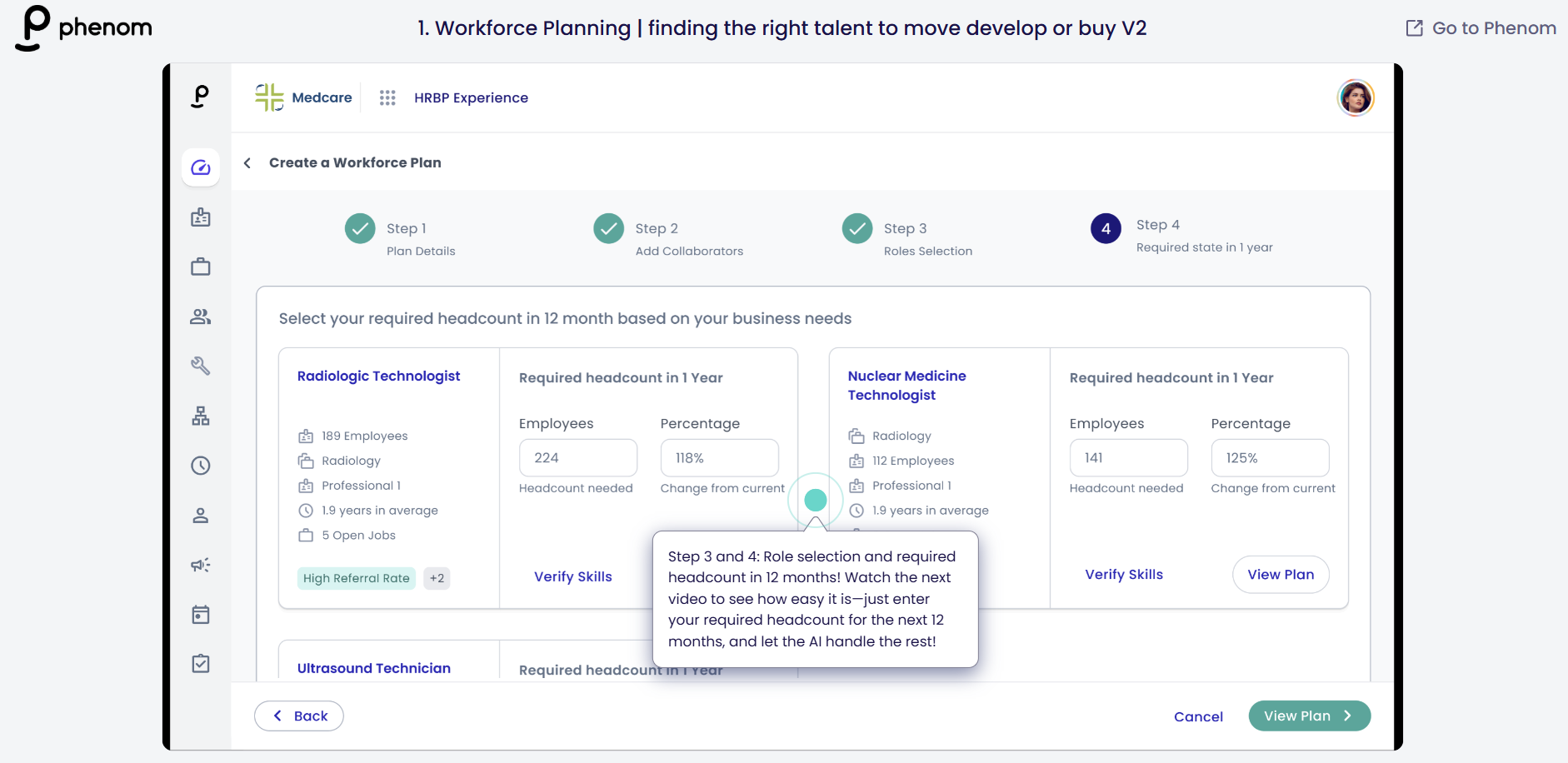Go back using arrow beside Create a Workforce Plan
Image resolution: width=1568 pixels, height=763 pixels.
pos(247,163)
